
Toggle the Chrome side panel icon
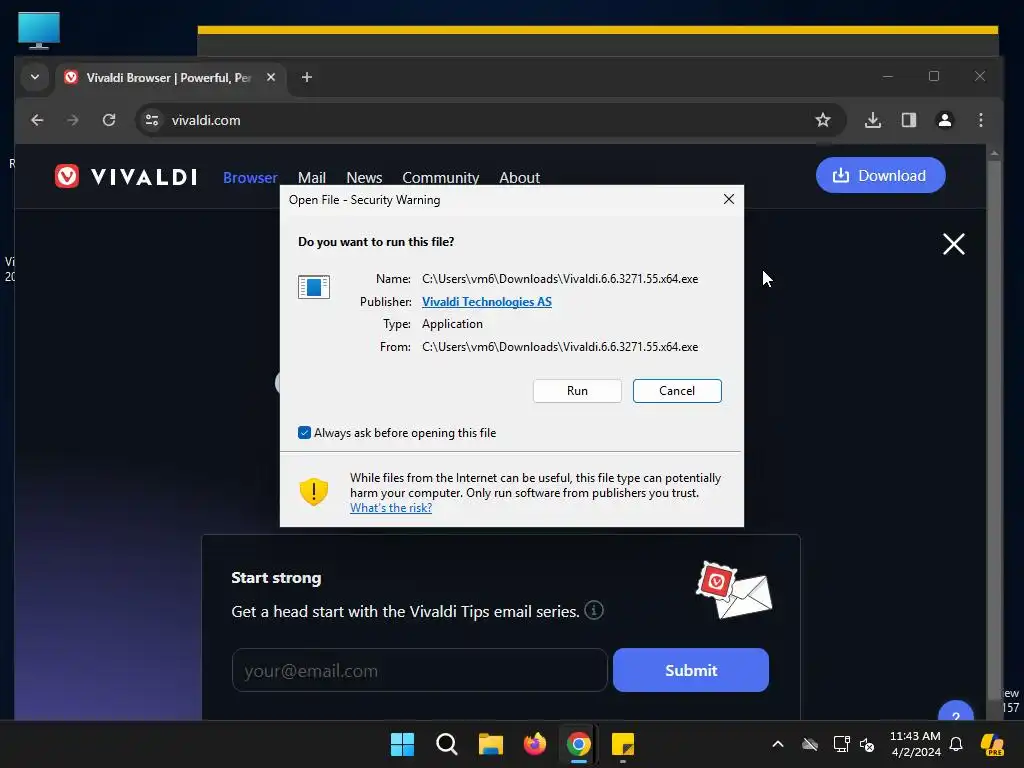click(908, 120)
